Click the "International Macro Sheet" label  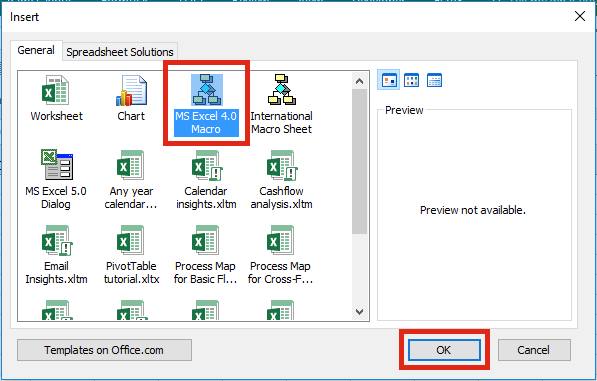tap(282, 123)
